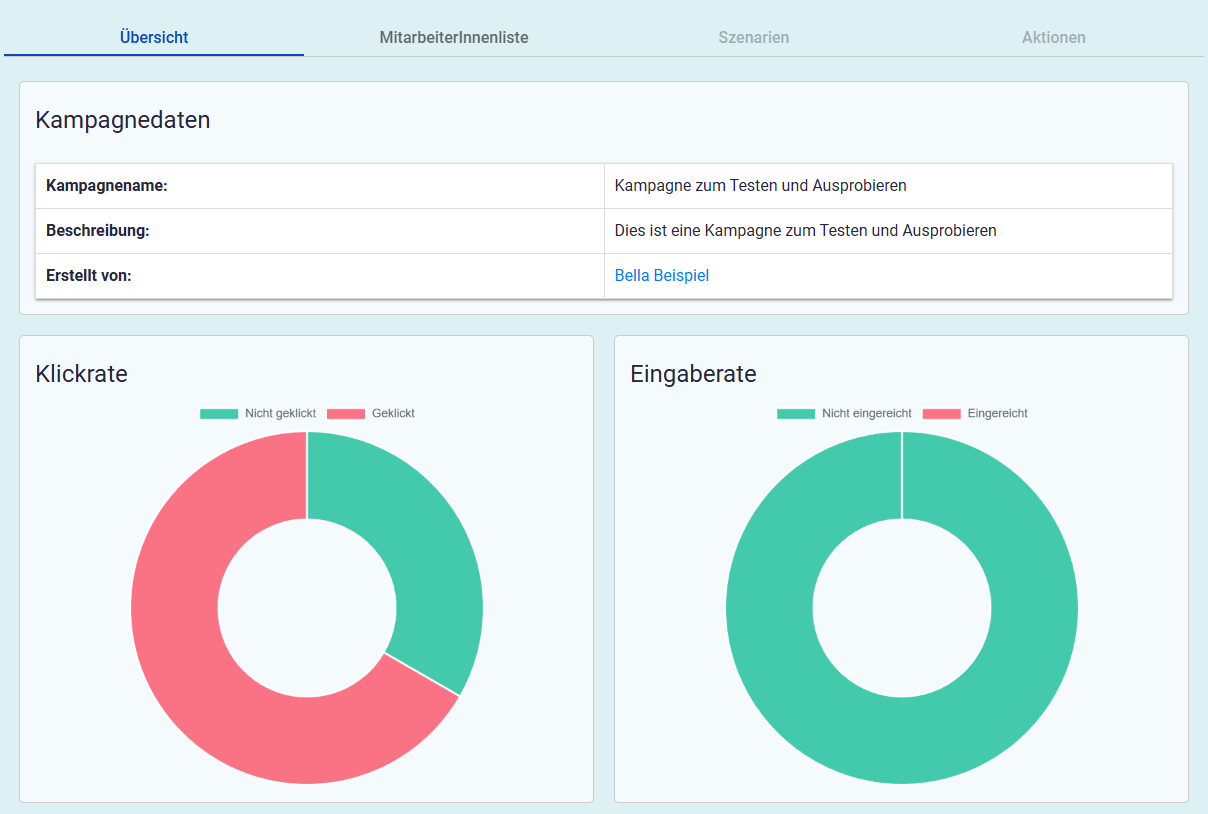1208x814 pixels.
Task: Toggle the 'Nicht geklickt' legend label text
Action: click(280, 414)
